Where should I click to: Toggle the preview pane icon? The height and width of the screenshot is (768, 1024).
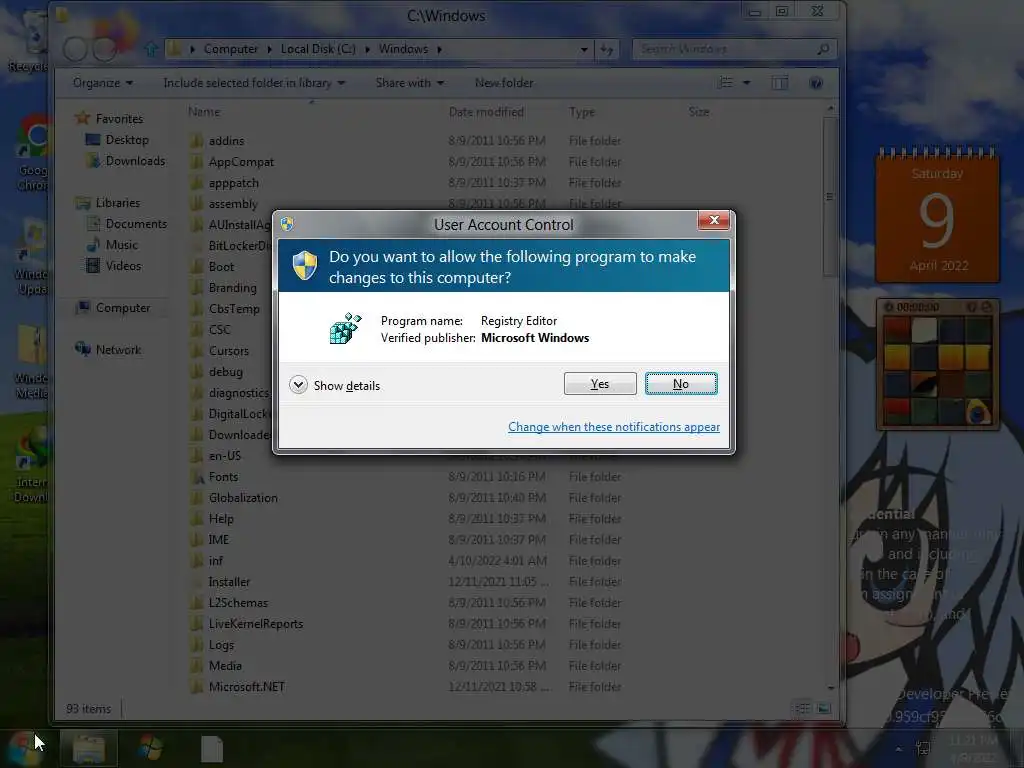tap(780, 82)
